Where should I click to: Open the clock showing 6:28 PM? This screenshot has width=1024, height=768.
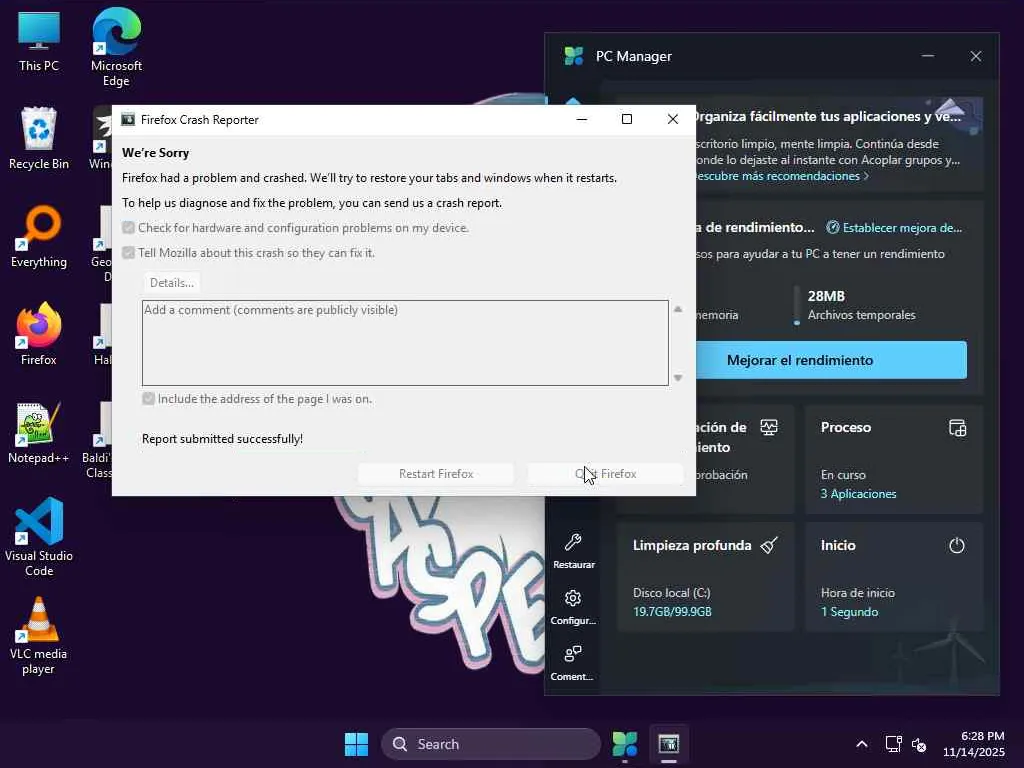(973, 744)
